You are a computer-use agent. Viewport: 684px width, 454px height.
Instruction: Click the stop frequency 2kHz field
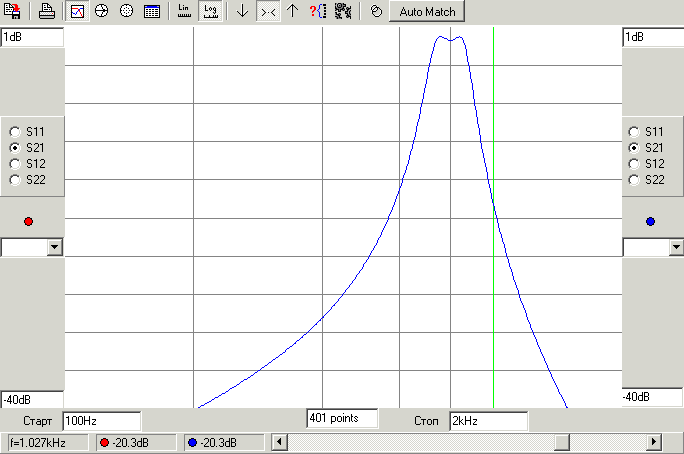click(x=489, y=421)
